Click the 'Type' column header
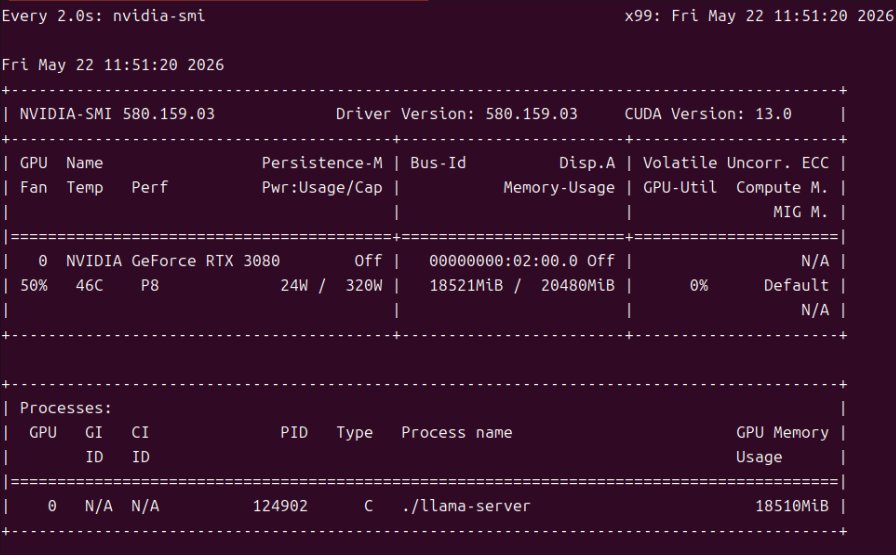 click(x=354, y=433)
